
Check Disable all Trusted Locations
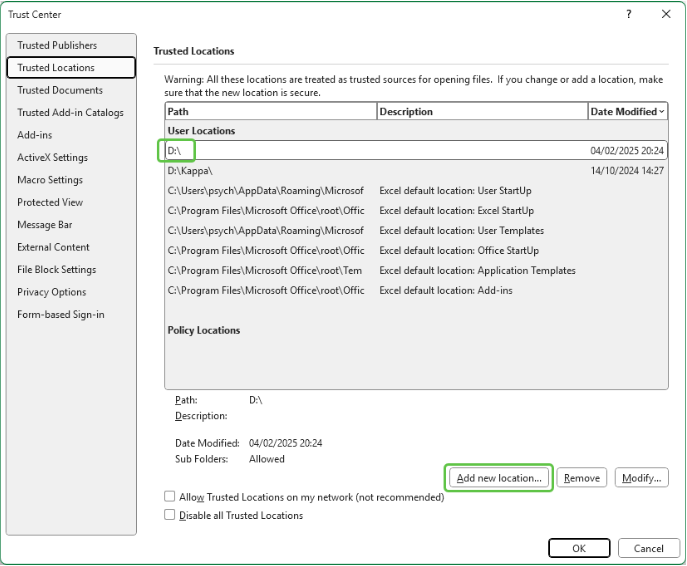click(169, 516)
